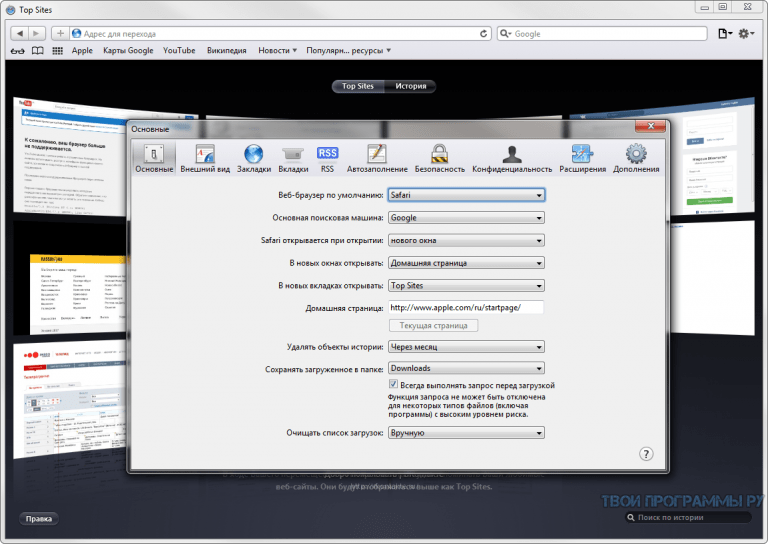Show all bookmarks book icon
768x544 pixels.
(x=38, y=50)
